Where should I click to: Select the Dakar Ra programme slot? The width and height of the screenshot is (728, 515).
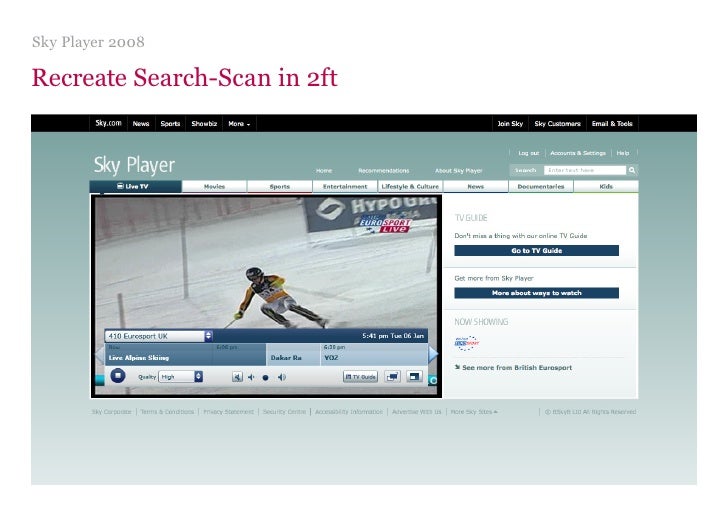293,355
